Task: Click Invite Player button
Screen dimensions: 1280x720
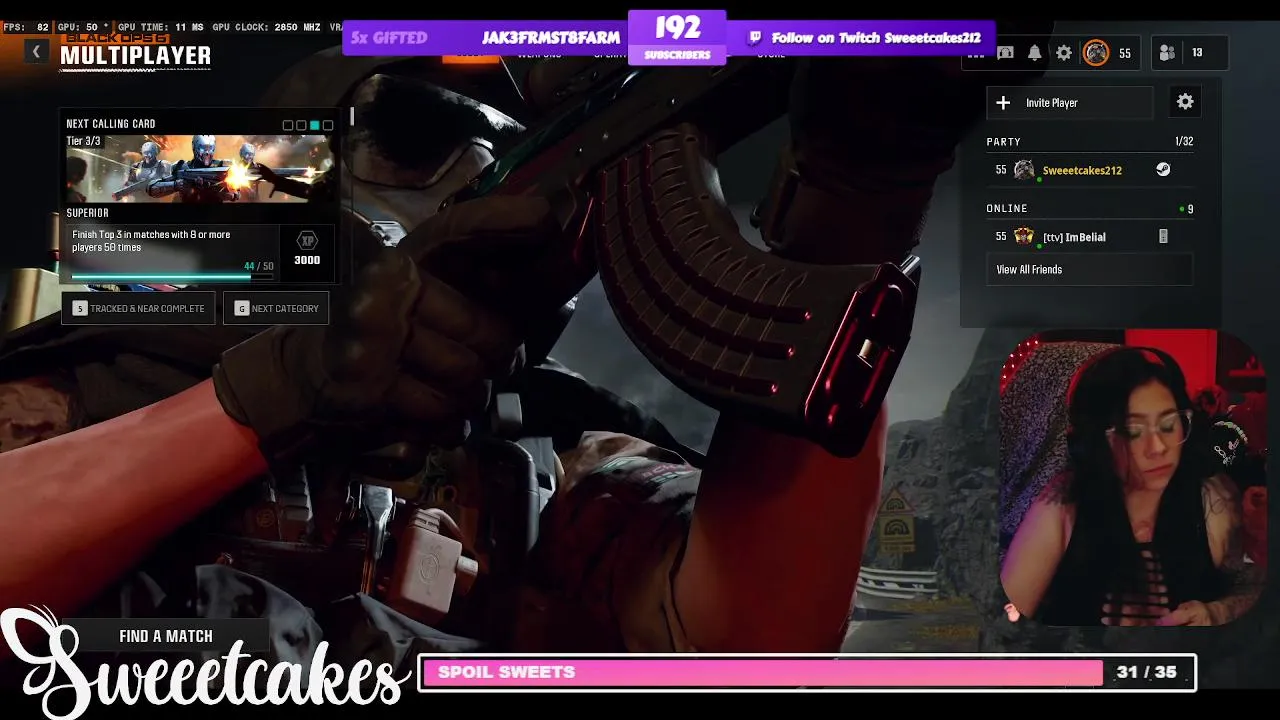Action: 1069,102
